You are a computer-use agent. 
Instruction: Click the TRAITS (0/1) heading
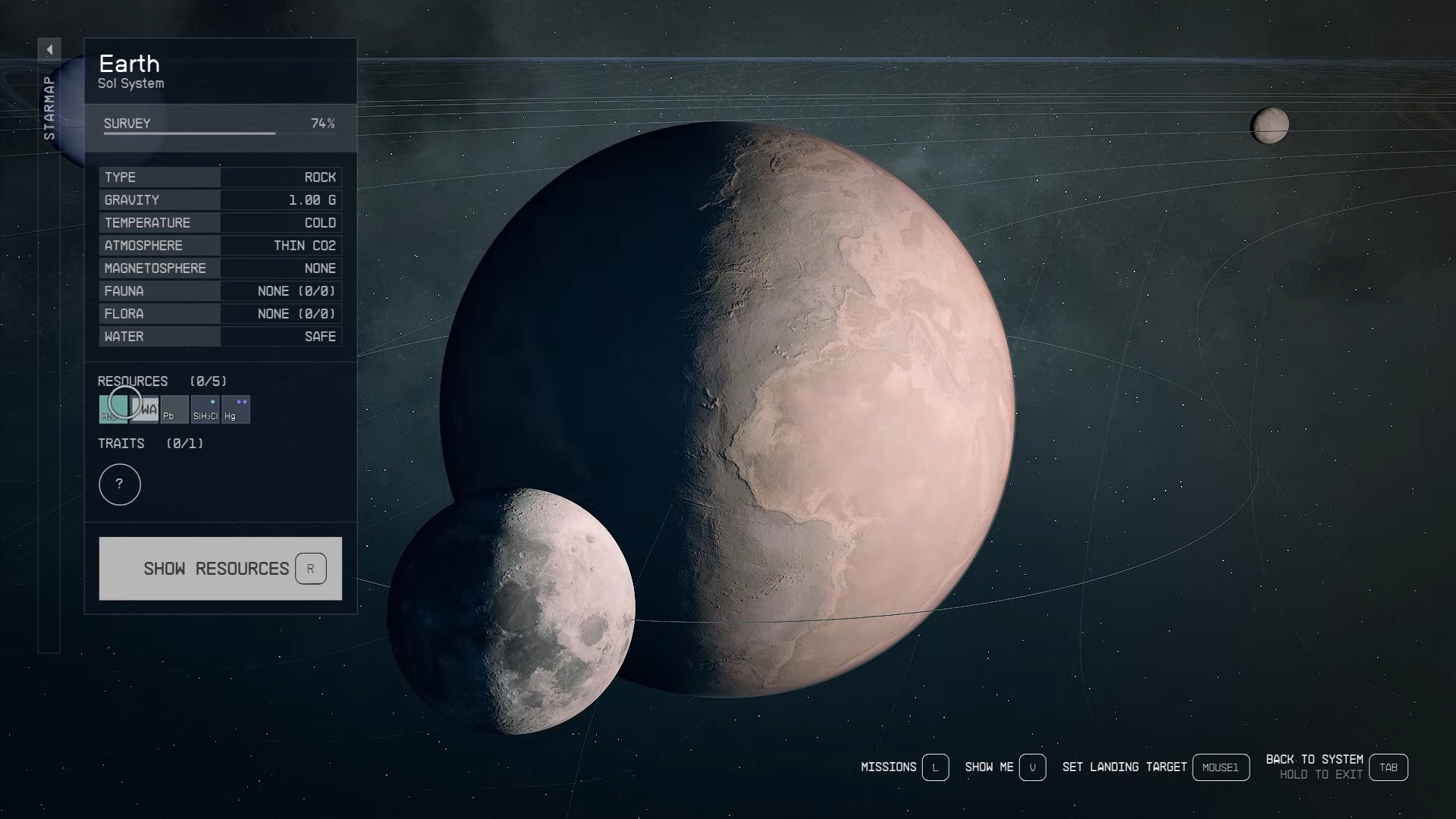(x=151, y=444)
